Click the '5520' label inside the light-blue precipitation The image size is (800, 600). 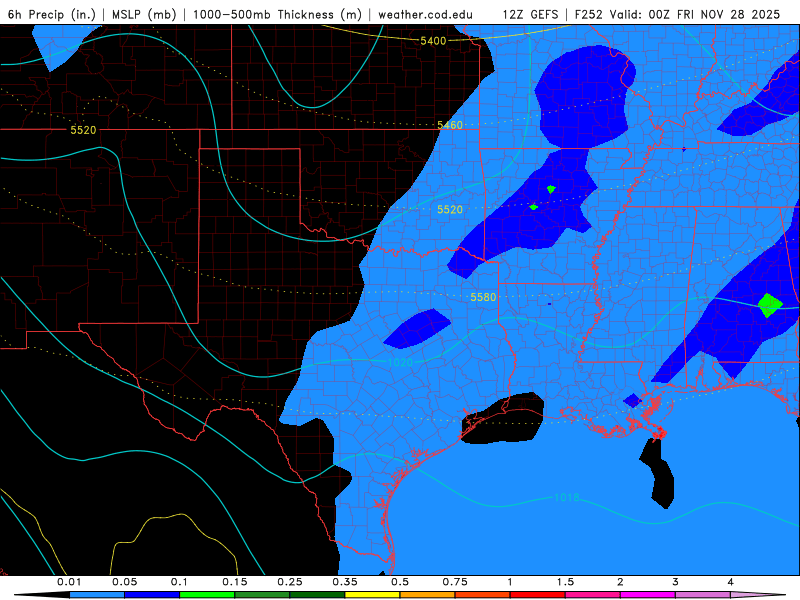(x=450, y=209)
